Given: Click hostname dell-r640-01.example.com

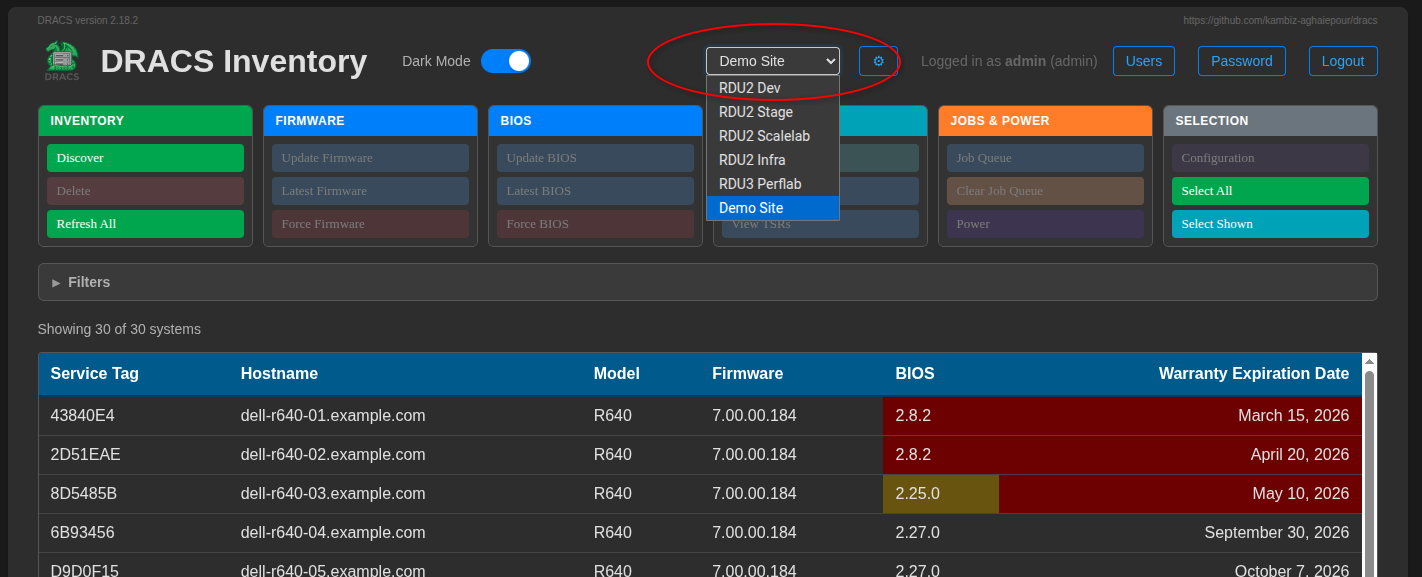Looking at the screenshot, I should click(333, 415).
